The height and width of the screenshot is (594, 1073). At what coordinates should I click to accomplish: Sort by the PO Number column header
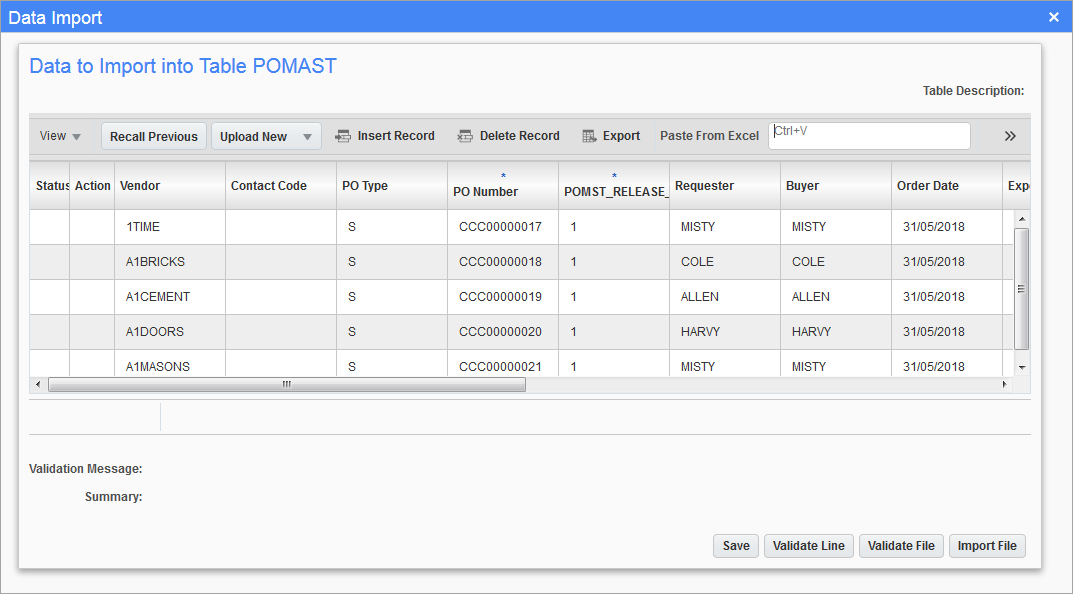coord(486,191)
